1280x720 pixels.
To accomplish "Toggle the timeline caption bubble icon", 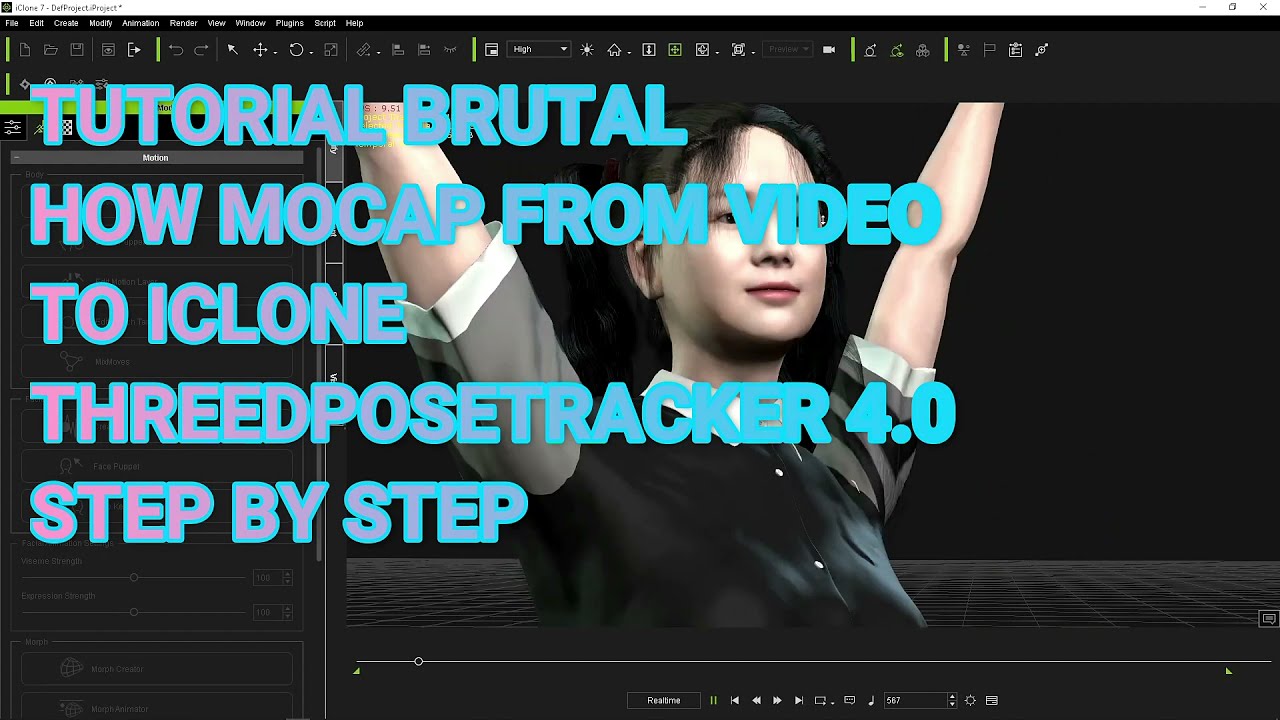I will [x=850, y=700].
